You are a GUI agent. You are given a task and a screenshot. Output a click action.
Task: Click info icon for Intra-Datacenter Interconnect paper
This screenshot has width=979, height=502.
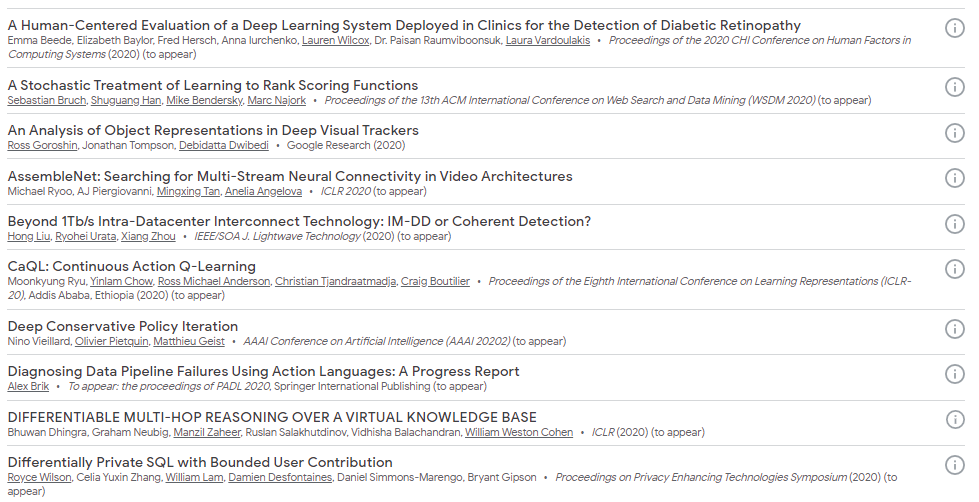954,223
